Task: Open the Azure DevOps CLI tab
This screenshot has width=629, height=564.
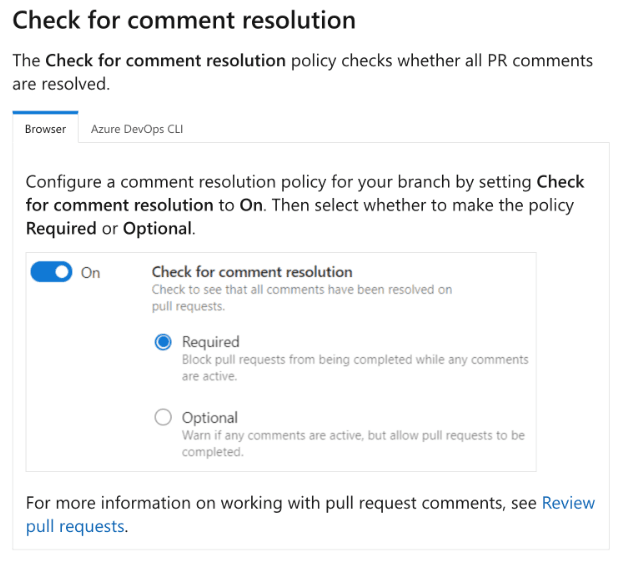Action: pos(136,129)
